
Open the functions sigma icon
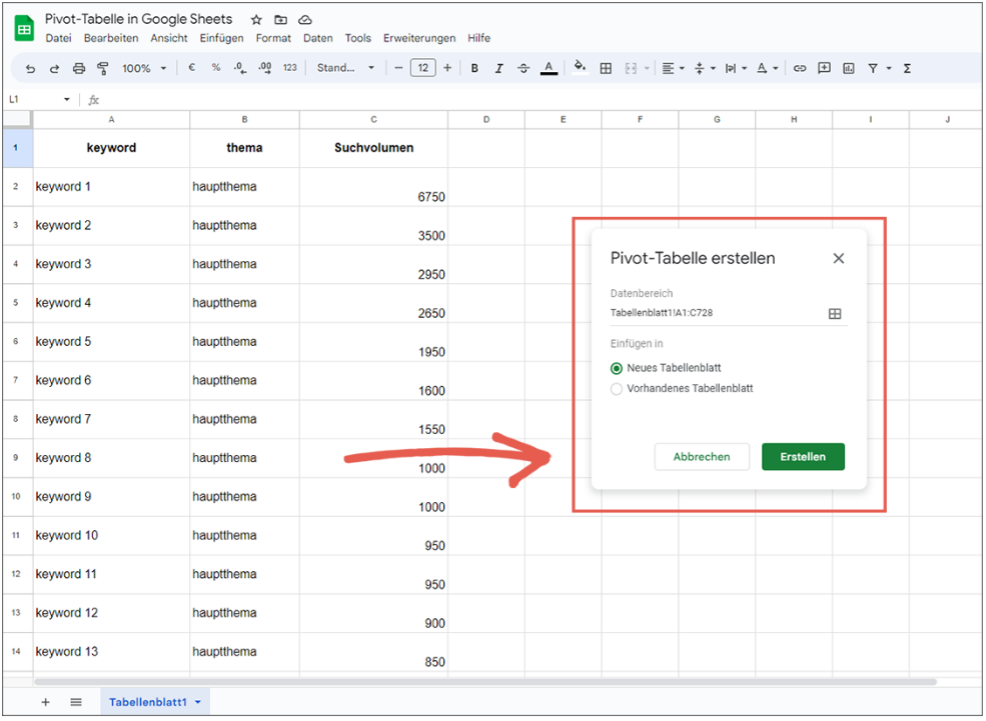tap(907, 69)
